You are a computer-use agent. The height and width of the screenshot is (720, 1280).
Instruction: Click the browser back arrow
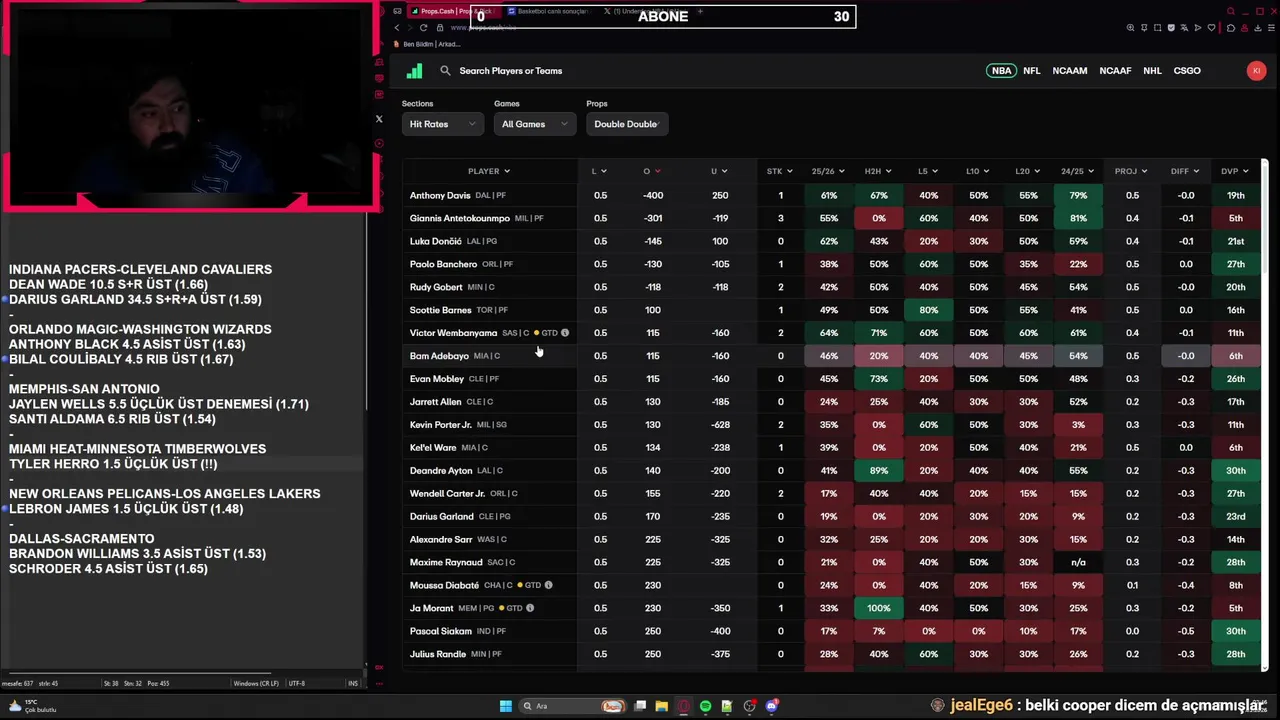[x=397, y=28]
